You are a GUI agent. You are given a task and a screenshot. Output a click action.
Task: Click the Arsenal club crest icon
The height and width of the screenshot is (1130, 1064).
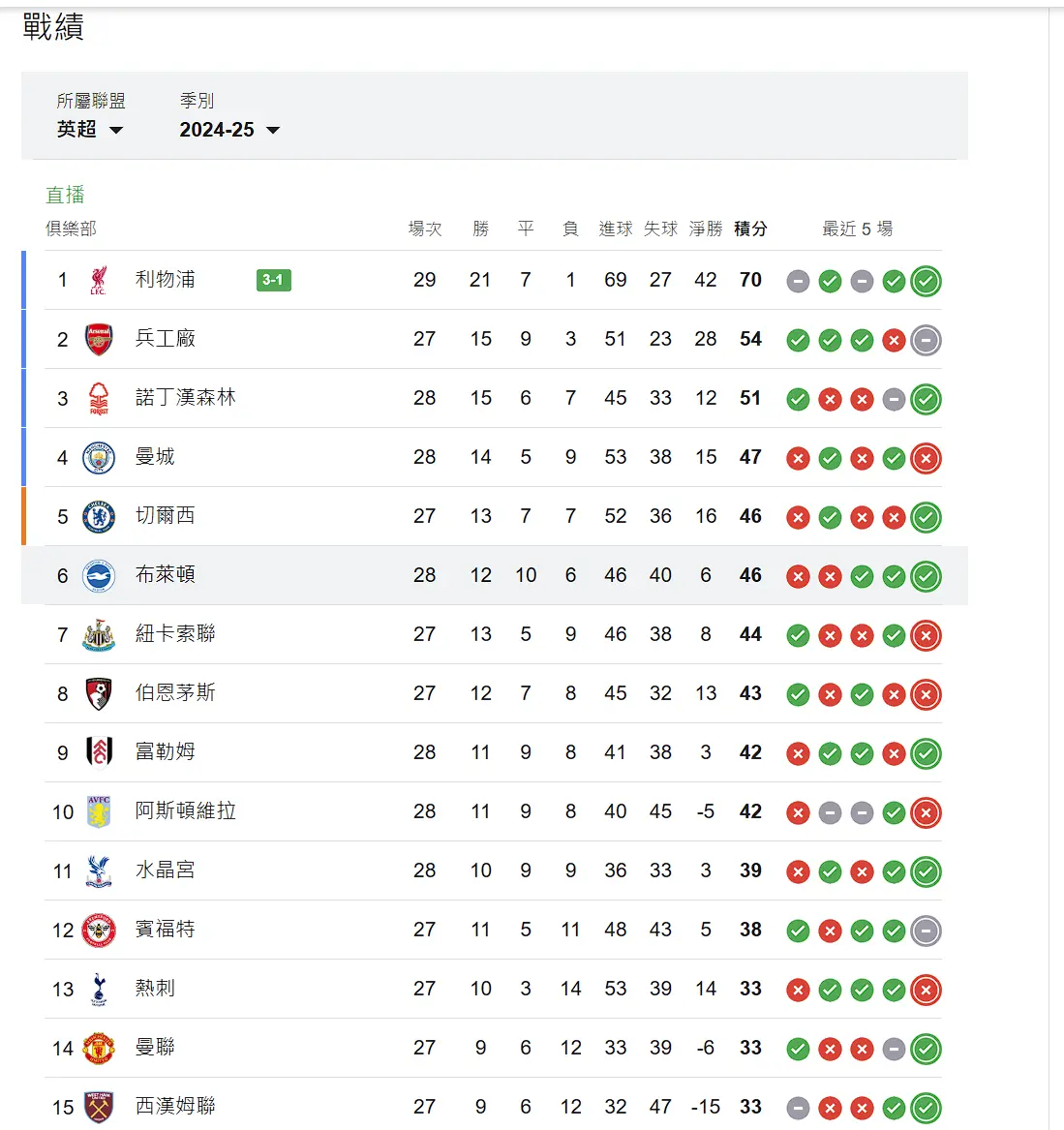99,340
